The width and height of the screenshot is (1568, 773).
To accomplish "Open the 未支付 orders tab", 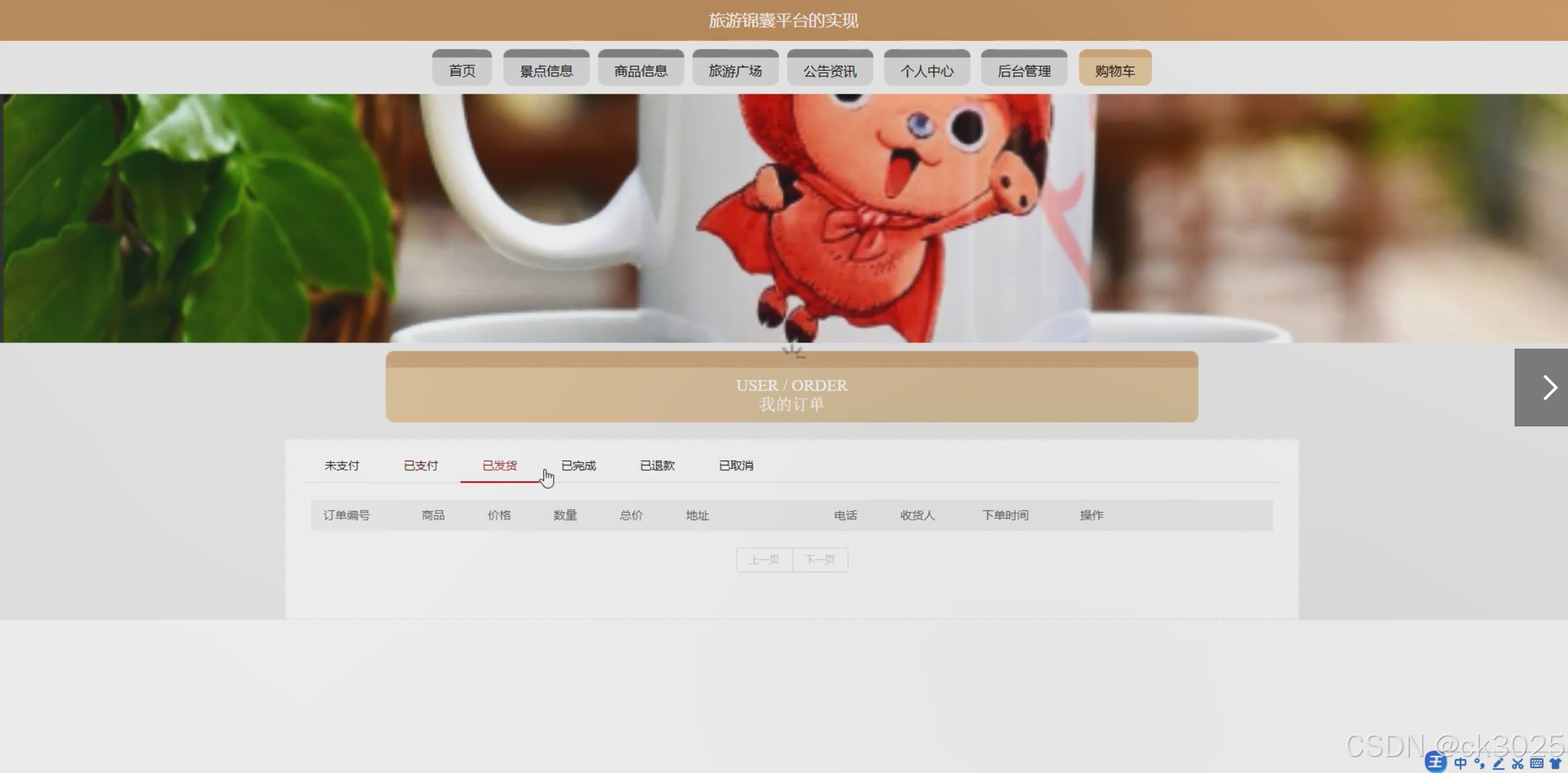I will coord(342,465).
